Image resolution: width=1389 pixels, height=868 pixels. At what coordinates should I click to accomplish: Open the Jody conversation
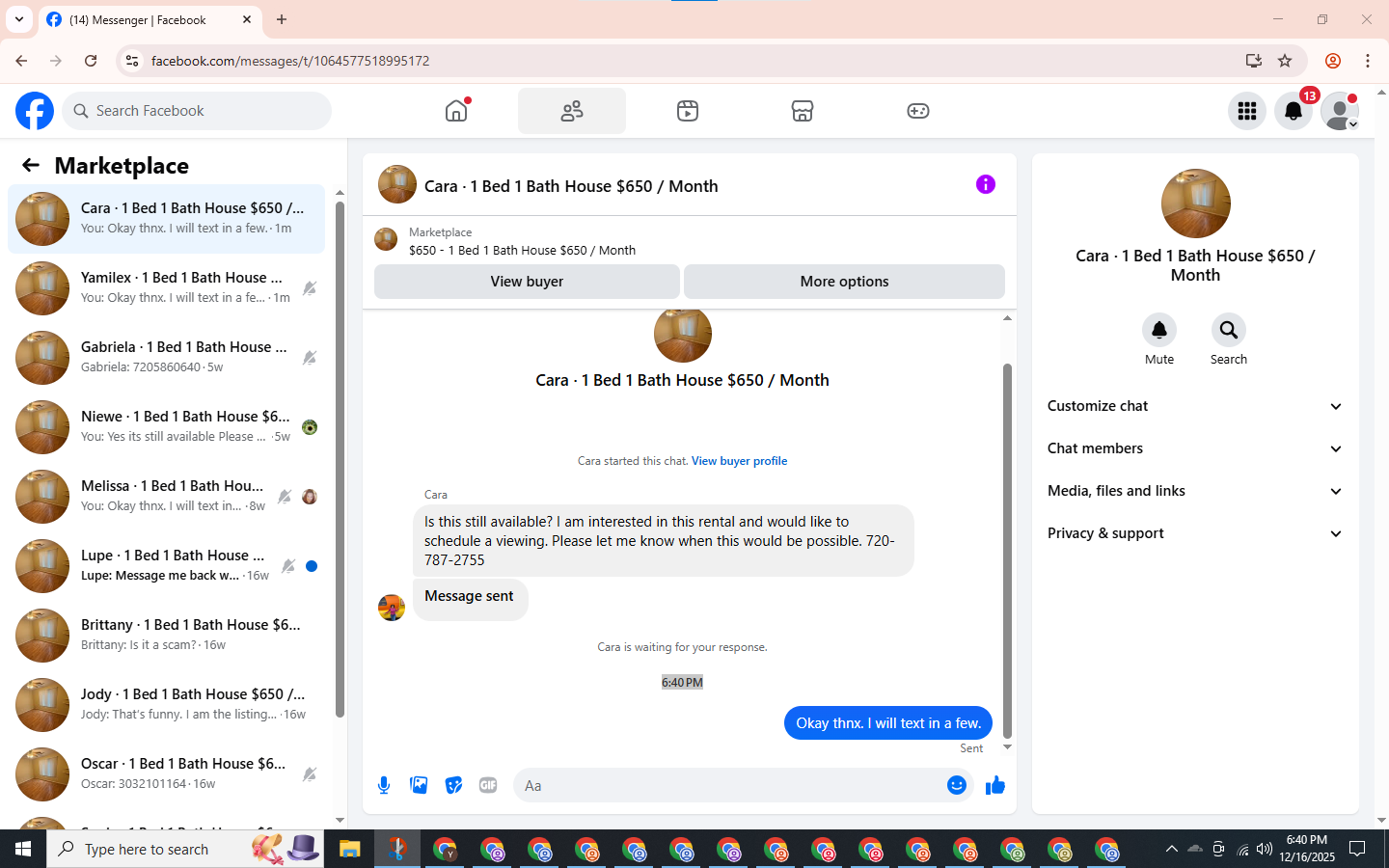(x=166, y=705)
